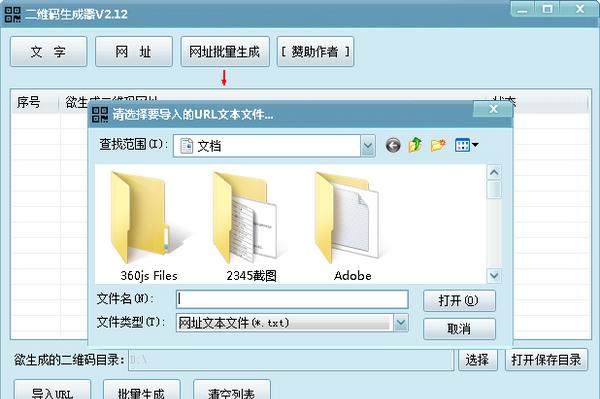The image size is (600, 399).
Task: Click the 取消 button
Action: (459, 329)
